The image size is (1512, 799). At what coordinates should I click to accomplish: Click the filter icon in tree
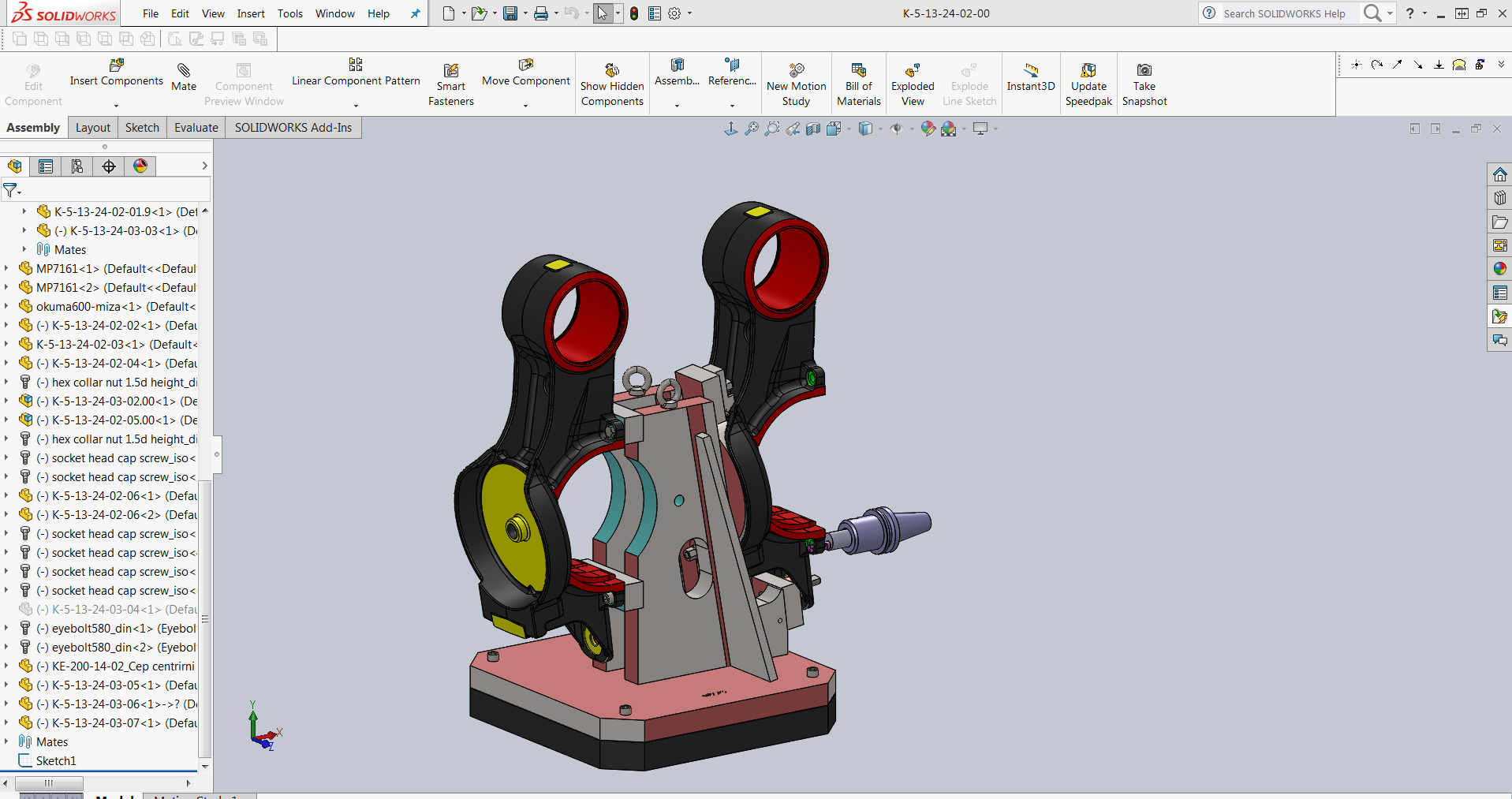point(11,190)
